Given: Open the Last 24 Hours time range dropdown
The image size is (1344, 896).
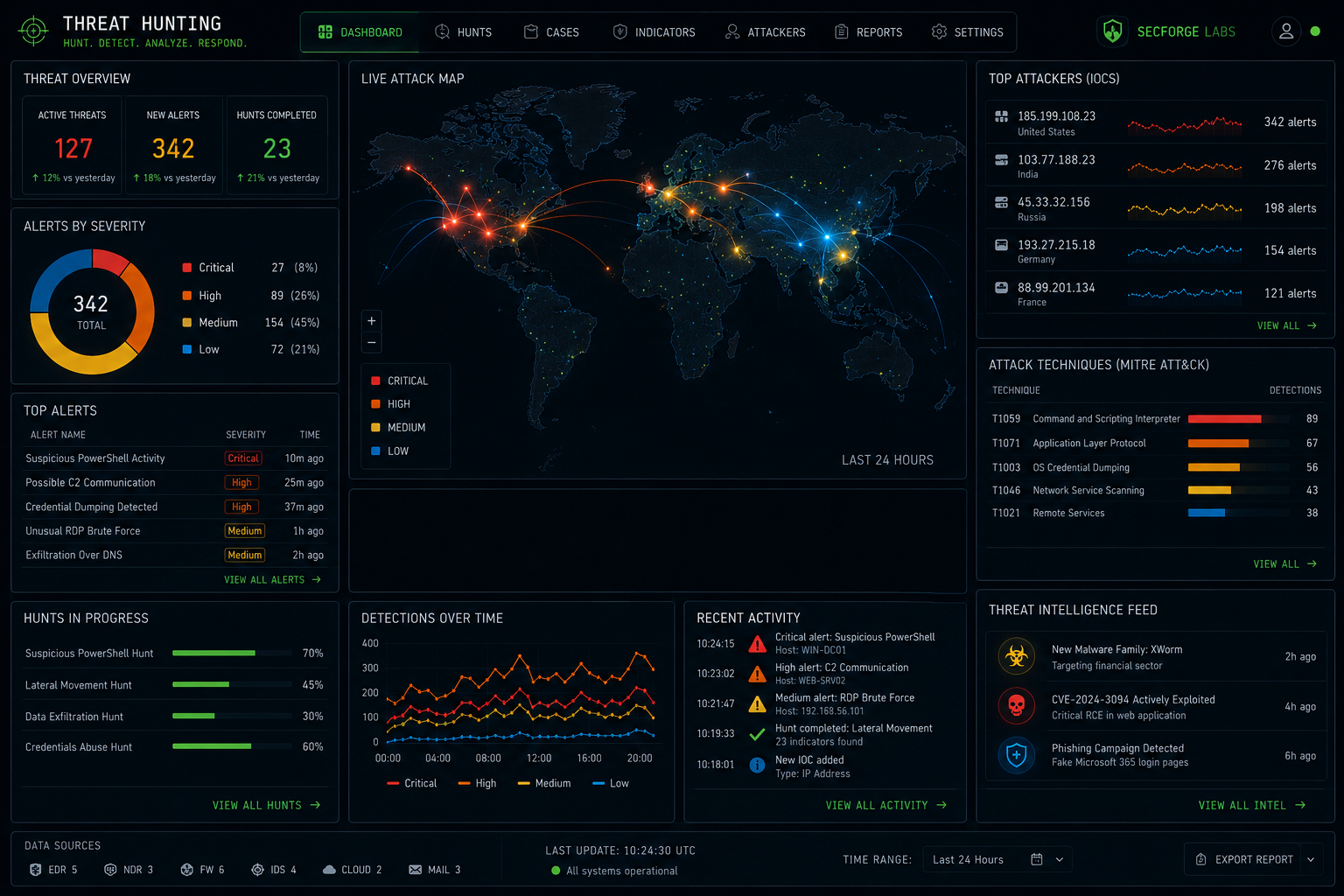Looking at the screenshot, I should tap(997, 859).
